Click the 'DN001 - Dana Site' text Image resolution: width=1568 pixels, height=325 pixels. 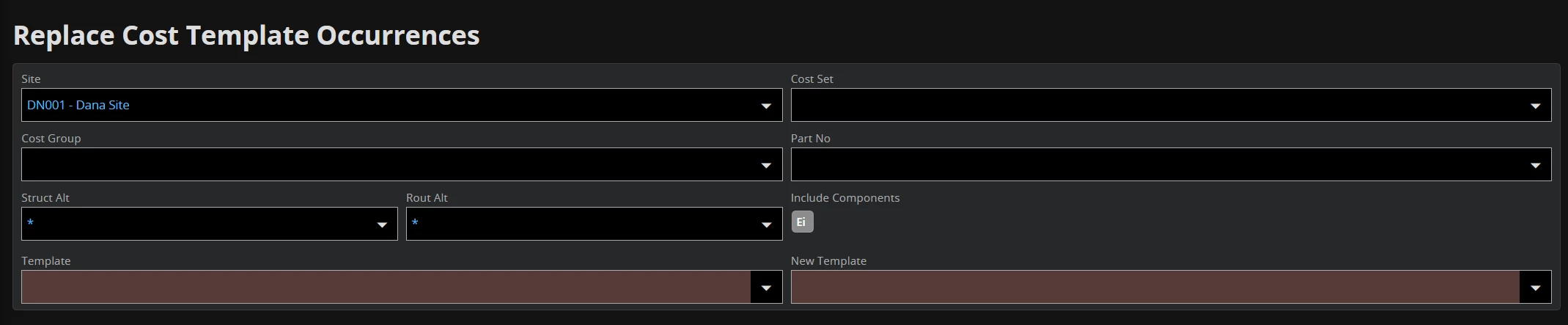pyautogui.click(x=78, y=106)
